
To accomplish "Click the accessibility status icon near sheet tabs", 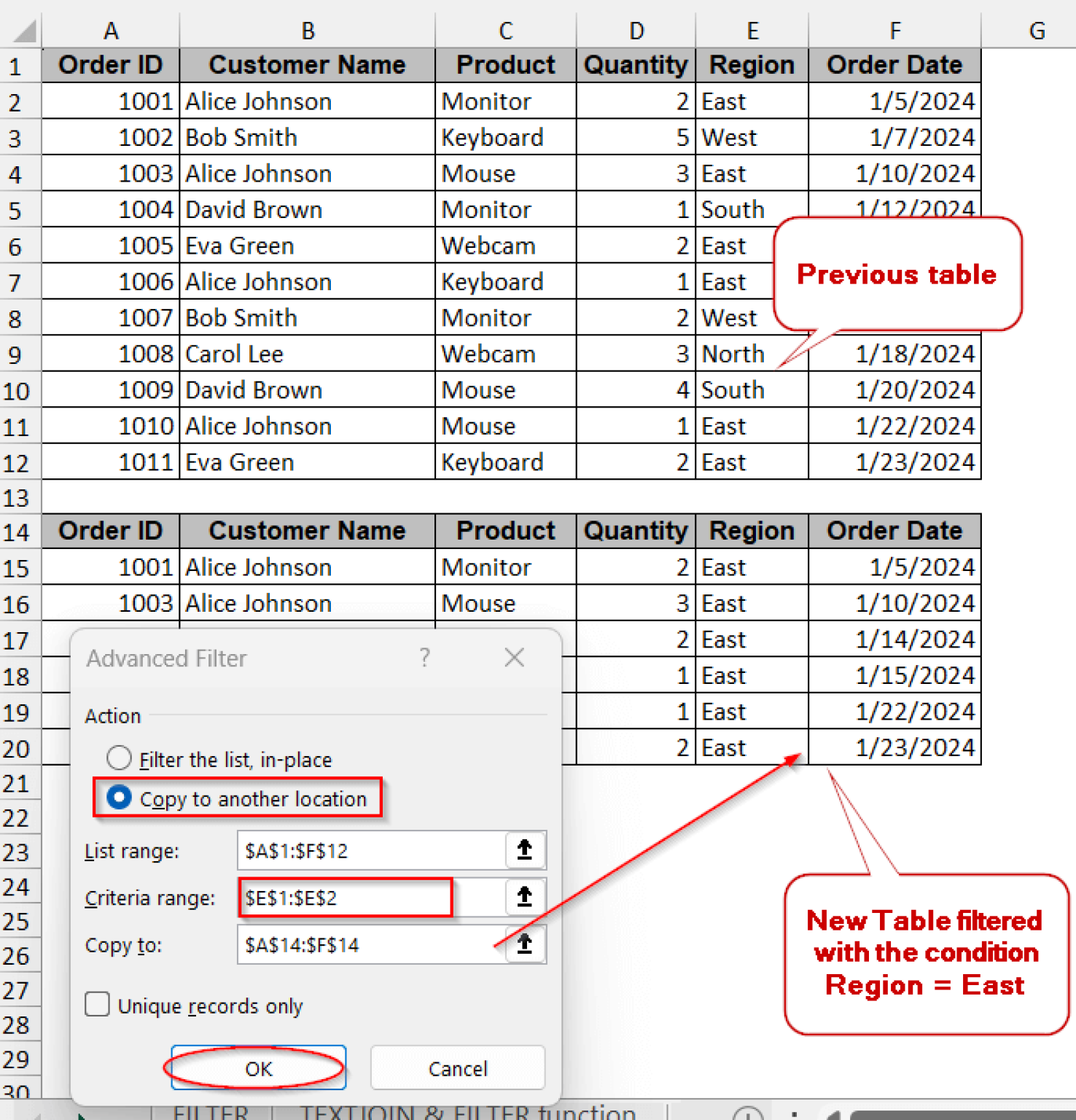I will coord(747,1114).
